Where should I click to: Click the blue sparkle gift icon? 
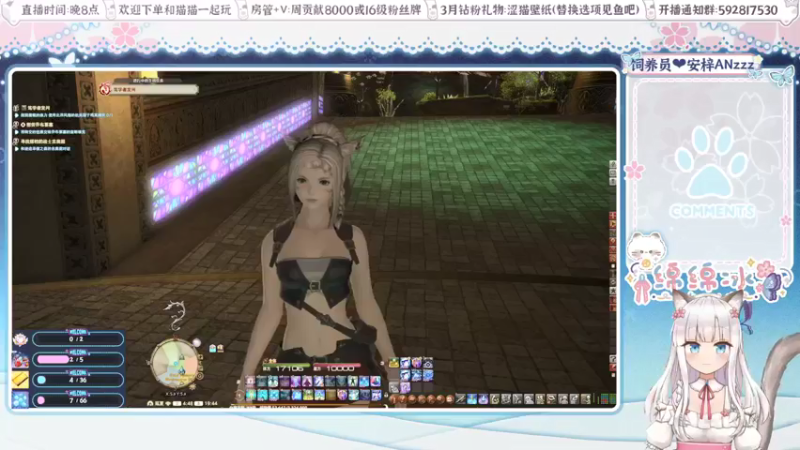20,399
